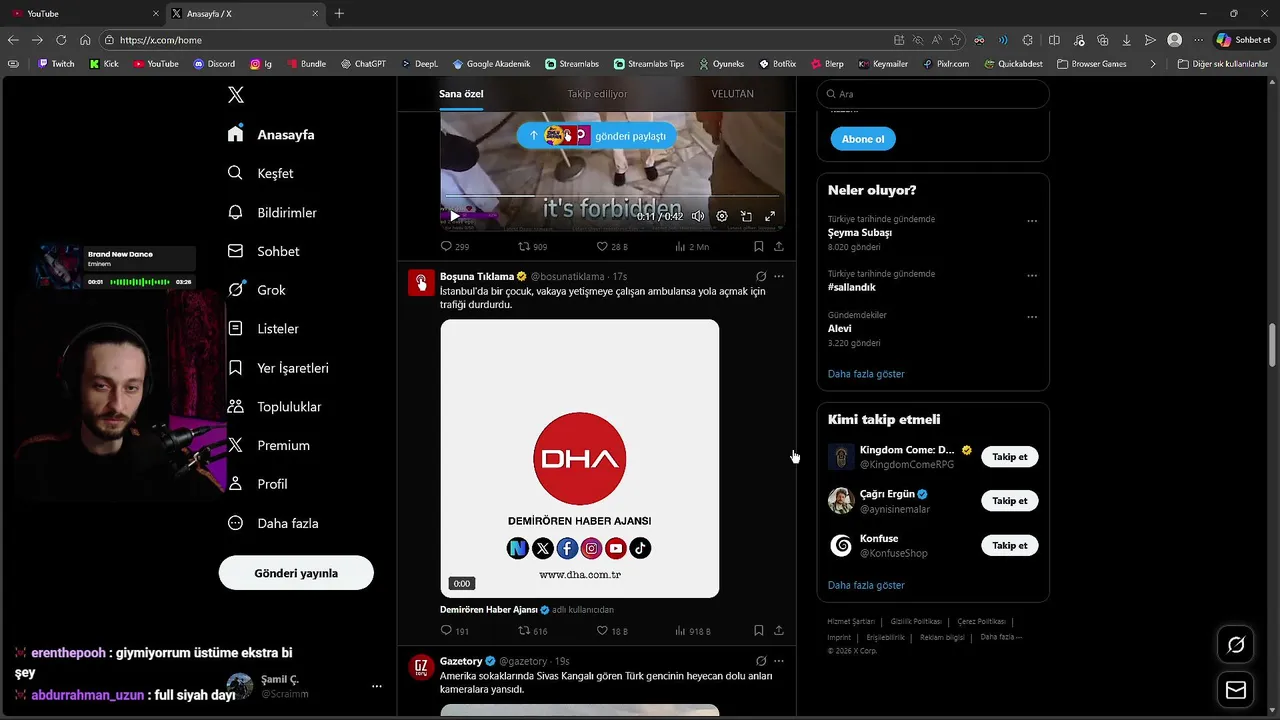The height and width of the screenshot is (720, 1280).
Task: Share the top video post
Action: coord(779,246)
